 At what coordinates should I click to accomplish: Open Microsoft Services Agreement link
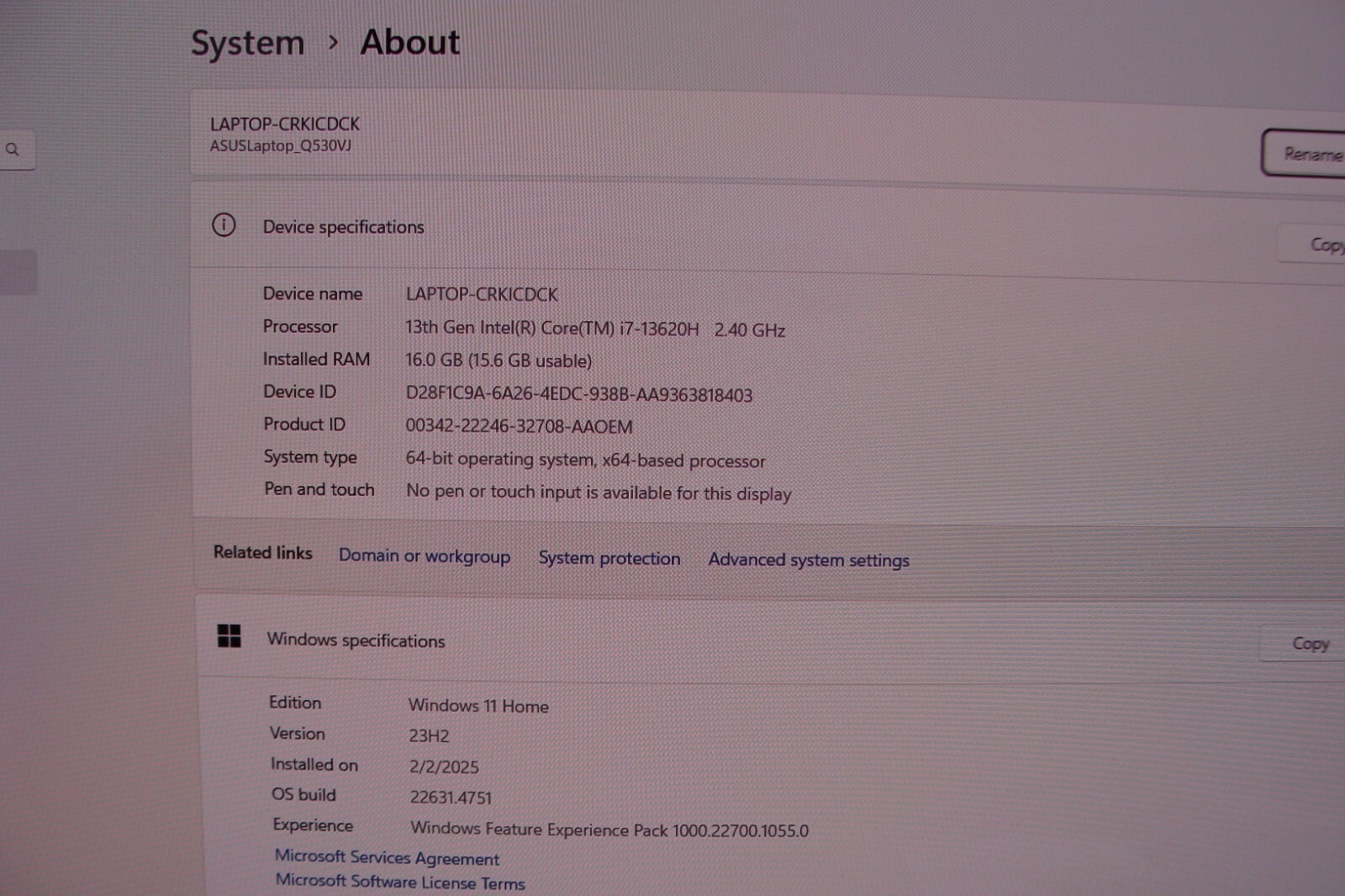pyautogui.click(x=388, y=857)
